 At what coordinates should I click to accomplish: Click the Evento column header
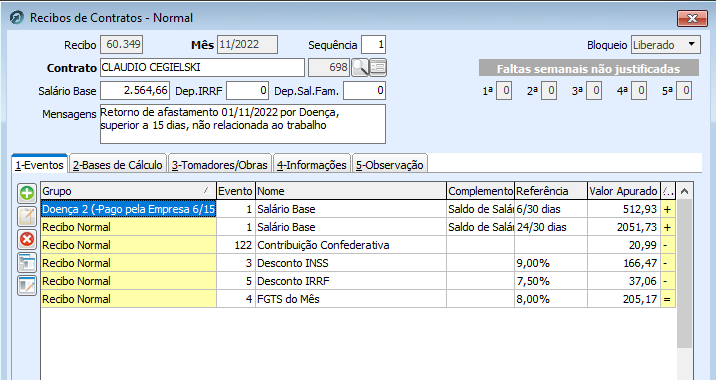coord(235,191)
